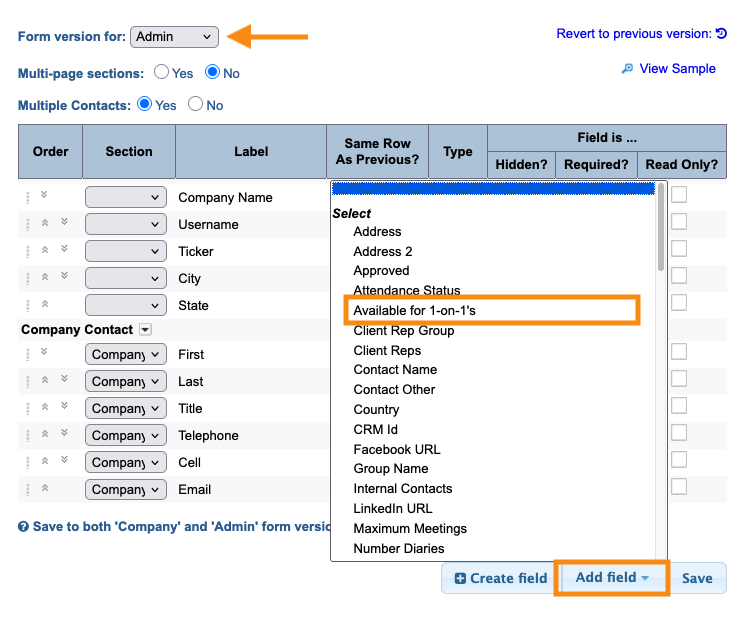Click the Revert to previous version icon
The image size is (748, 618).
pos(721,34)
